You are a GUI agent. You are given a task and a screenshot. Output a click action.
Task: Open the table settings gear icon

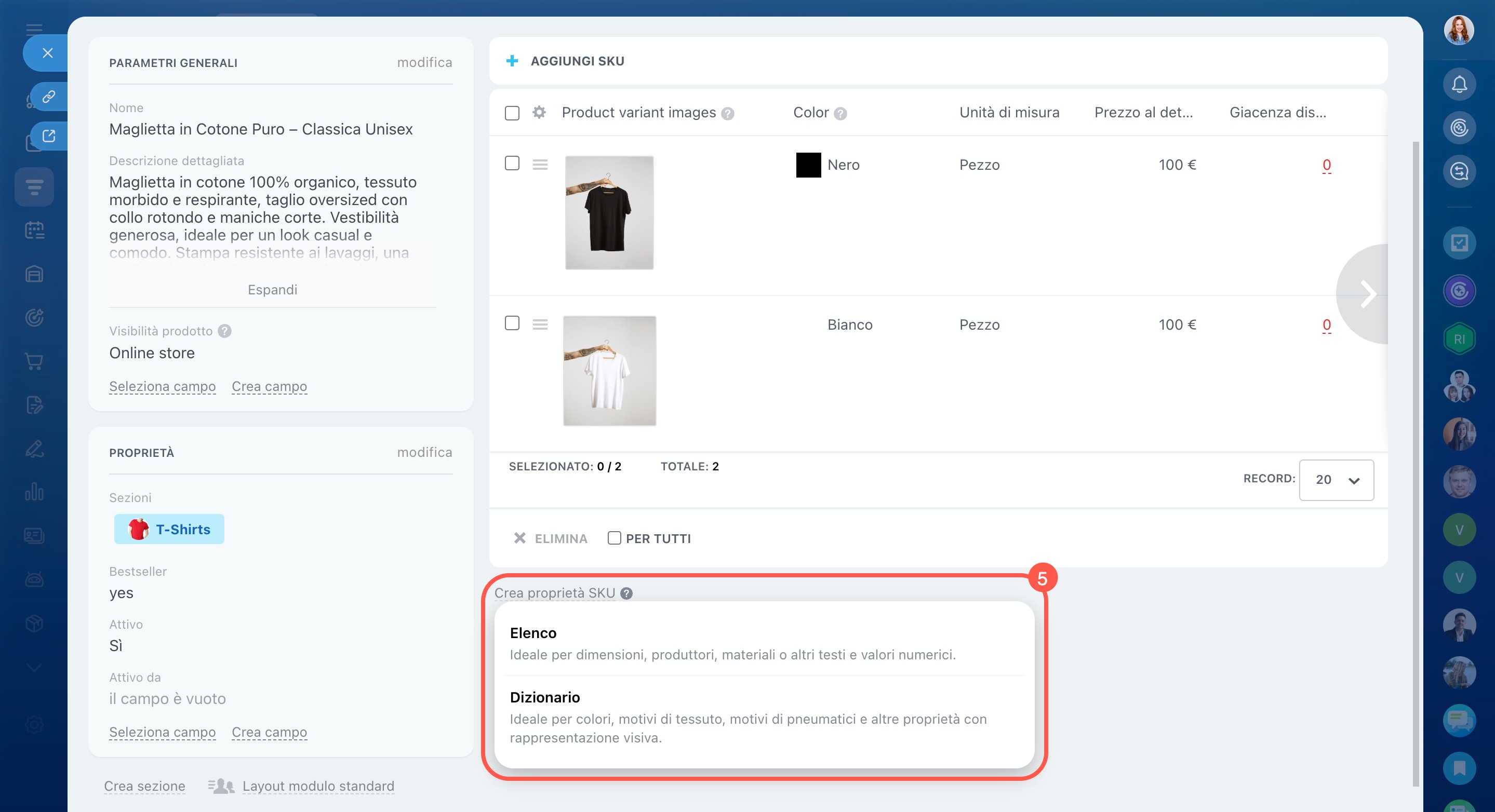(539, 112)
